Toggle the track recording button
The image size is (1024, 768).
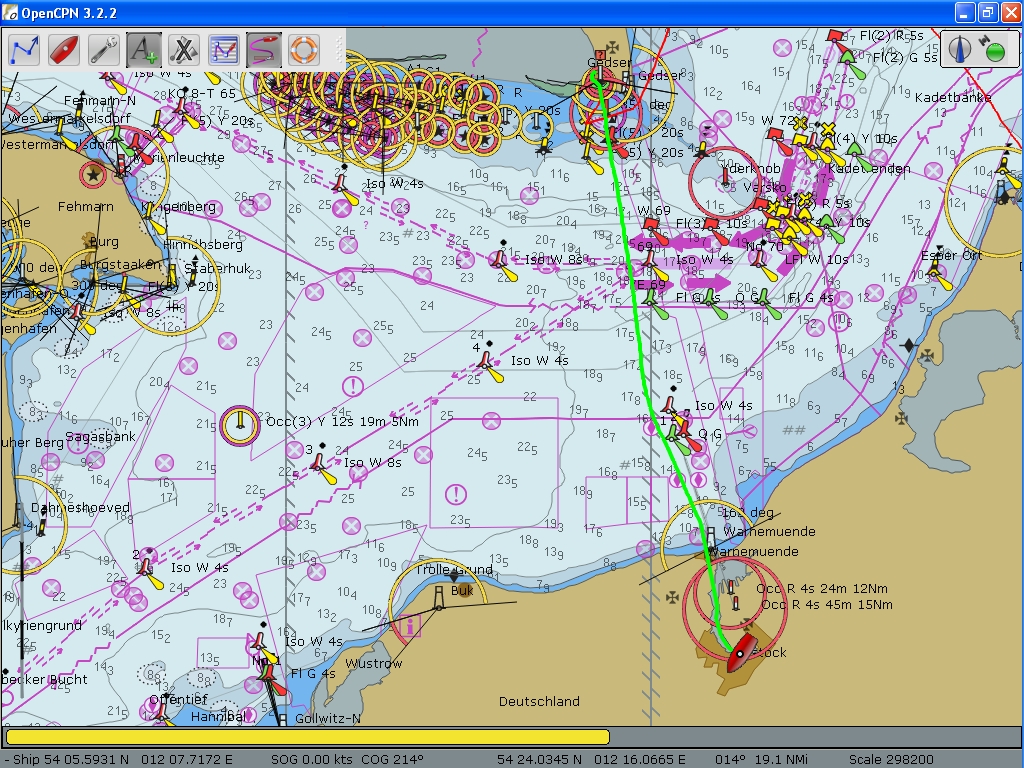[264, 50]
